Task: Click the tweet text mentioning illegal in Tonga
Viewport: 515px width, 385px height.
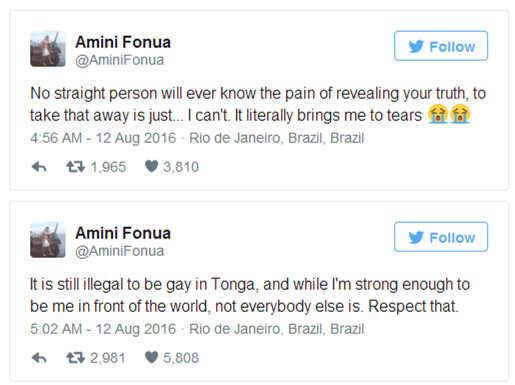Action: 250,295
